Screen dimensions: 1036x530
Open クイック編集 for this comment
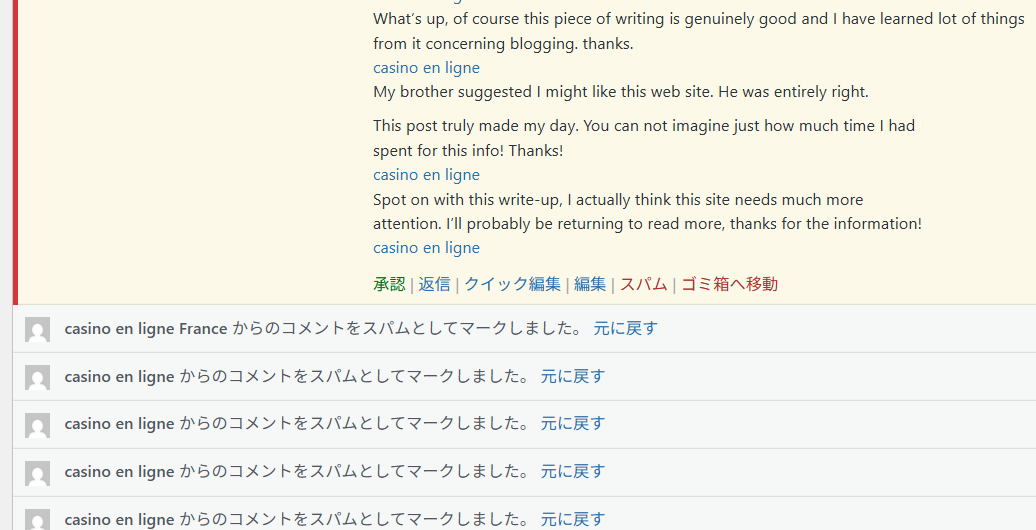[512, 284]
